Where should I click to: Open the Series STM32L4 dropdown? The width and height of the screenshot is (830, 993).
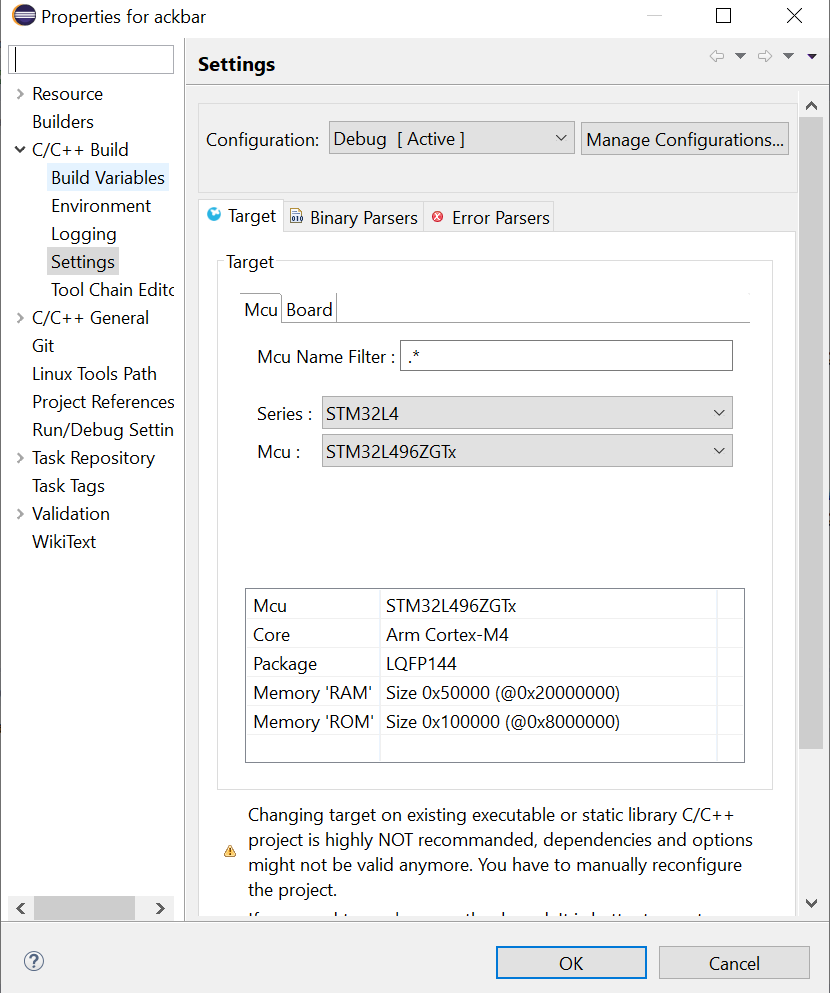tap(526, 413)
